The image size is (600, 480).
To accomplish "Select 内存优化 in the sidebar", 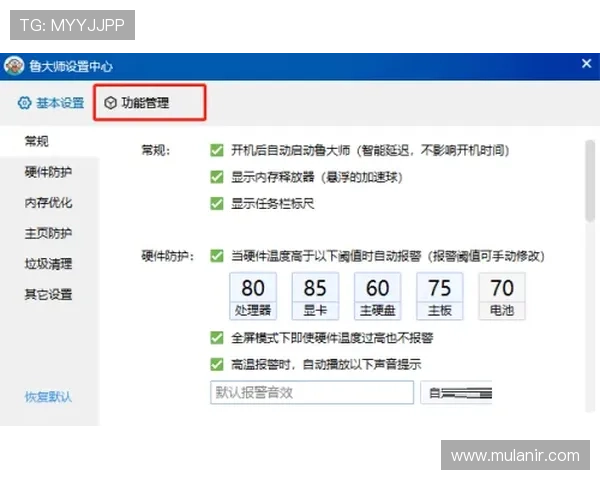I will click(48, 202).
